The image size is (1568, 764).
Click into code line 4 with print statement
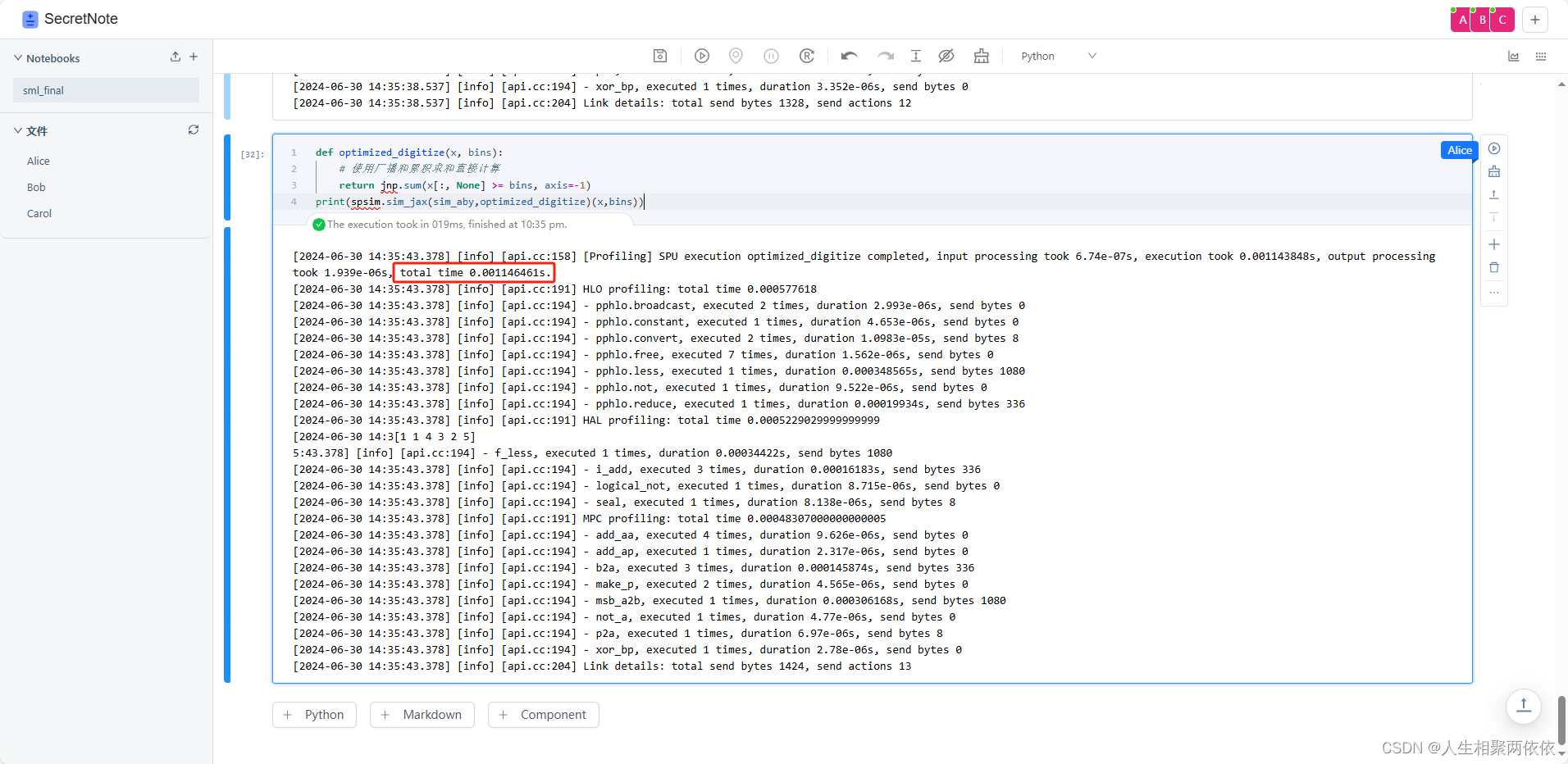pos(480,202)
